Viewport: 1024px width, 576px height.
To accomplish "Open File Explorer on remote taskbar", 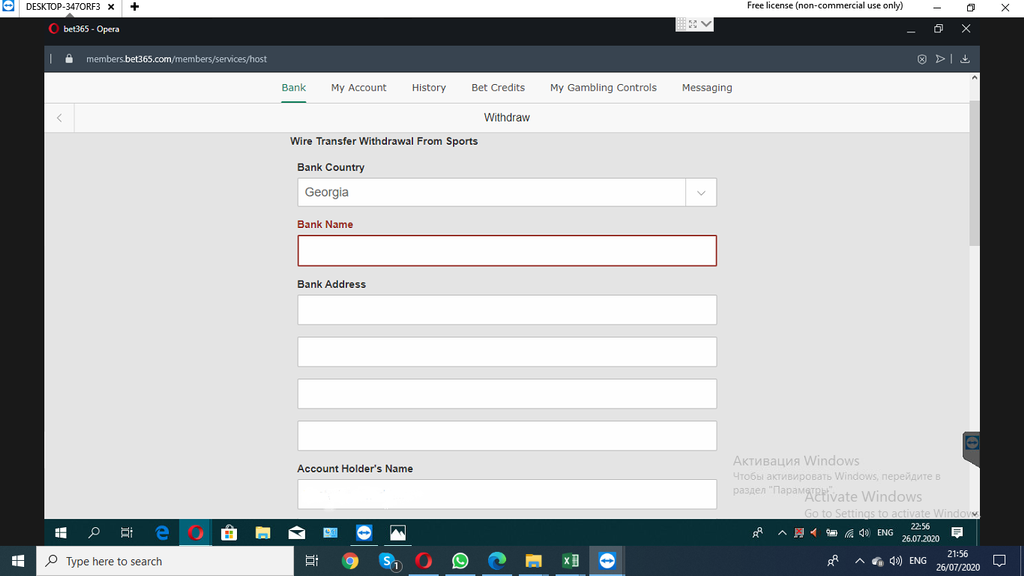I will click(263, 533).
